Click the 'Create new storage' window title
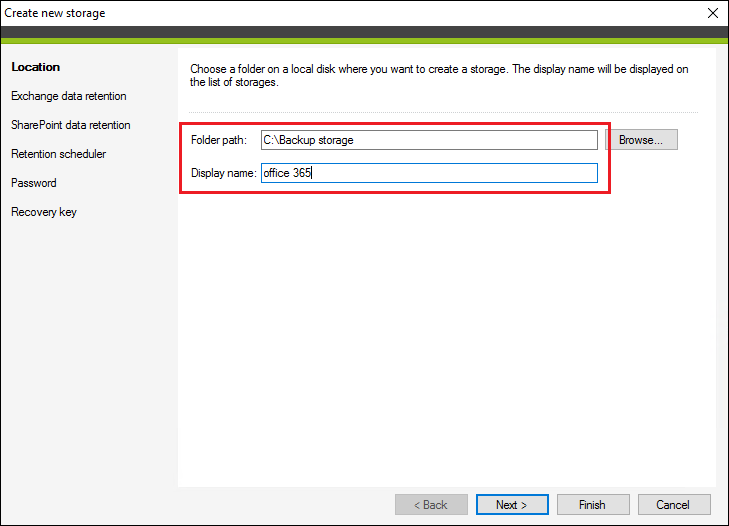 [55, 13]
